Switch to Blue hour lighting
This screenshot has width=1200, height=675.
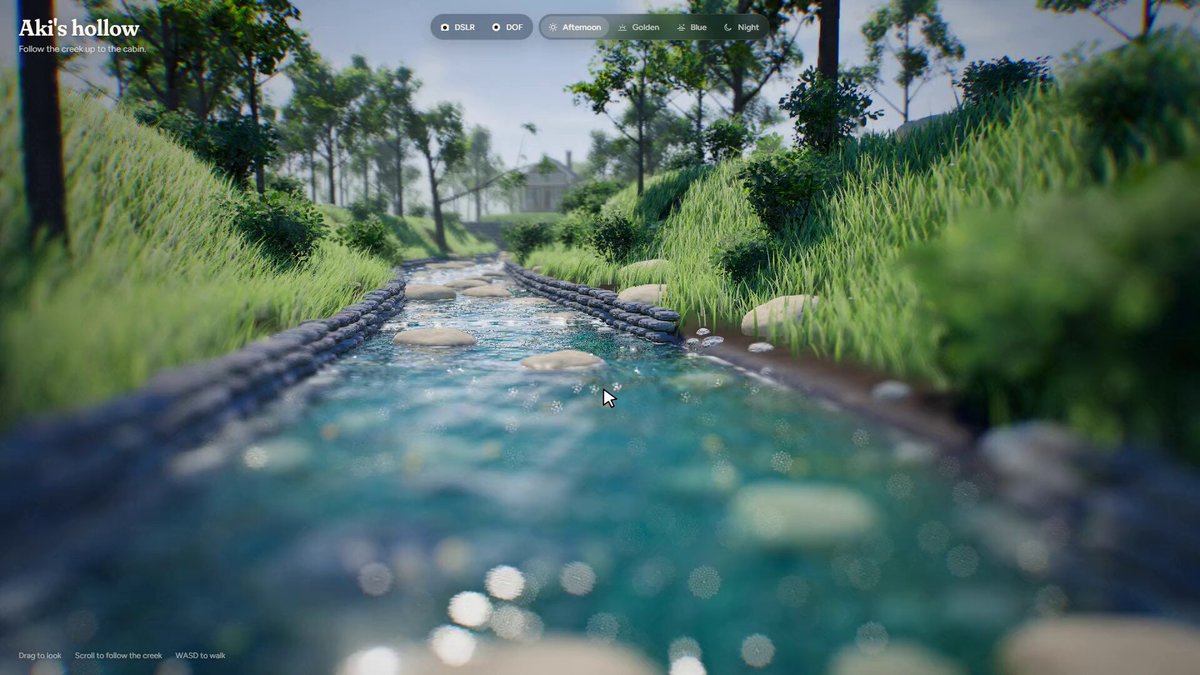click(692, 27)
